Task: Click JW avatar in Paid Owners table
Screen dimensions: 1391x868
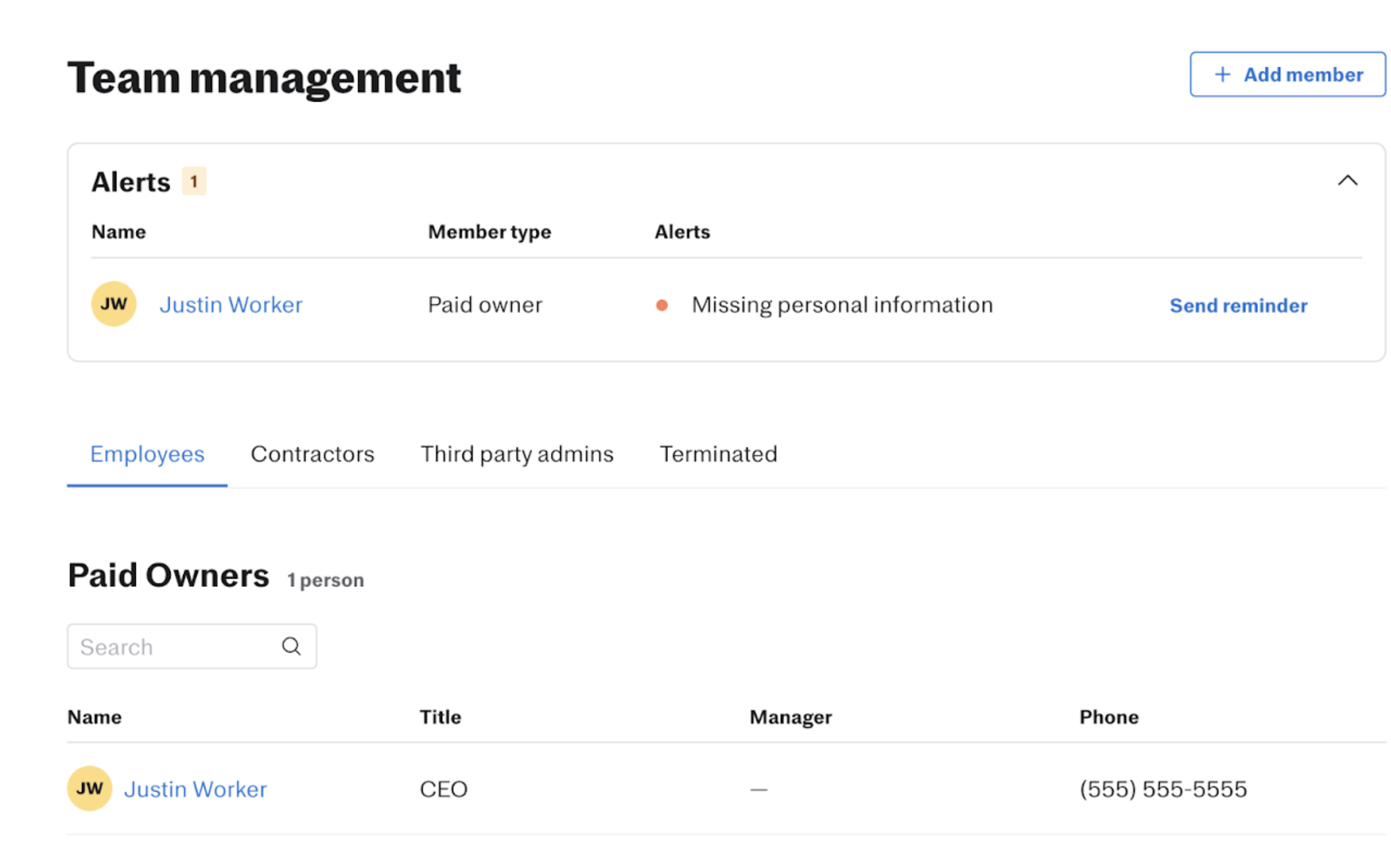Action: [x=89, y=788]
